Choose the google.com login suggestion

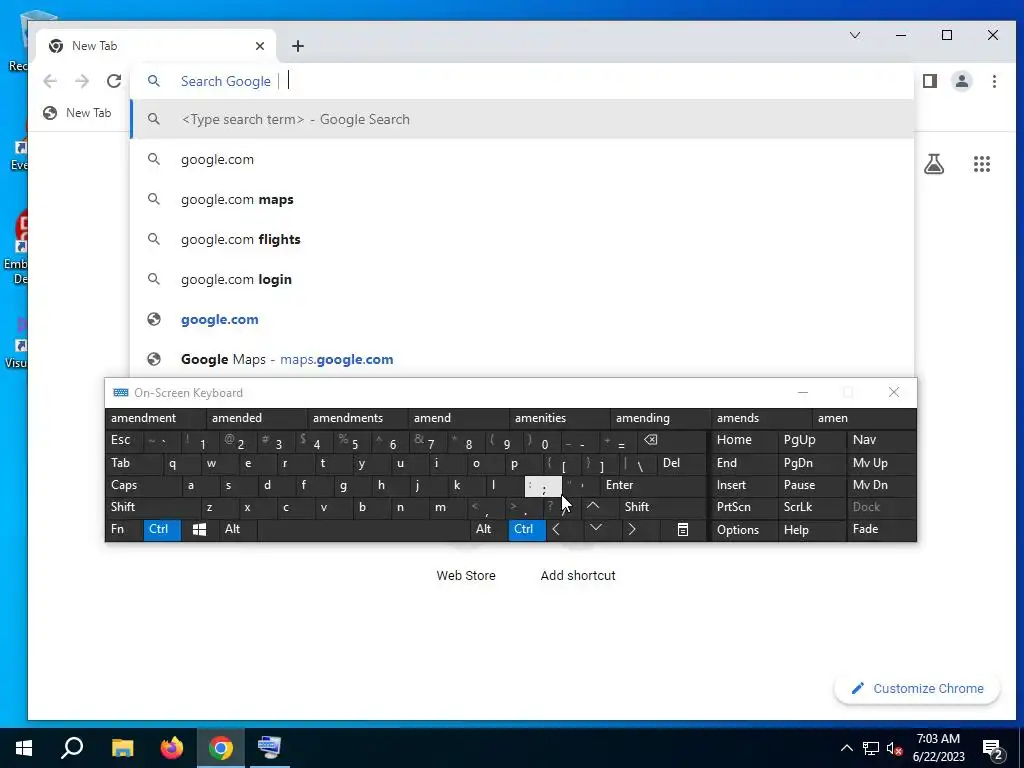pos(522,279)
